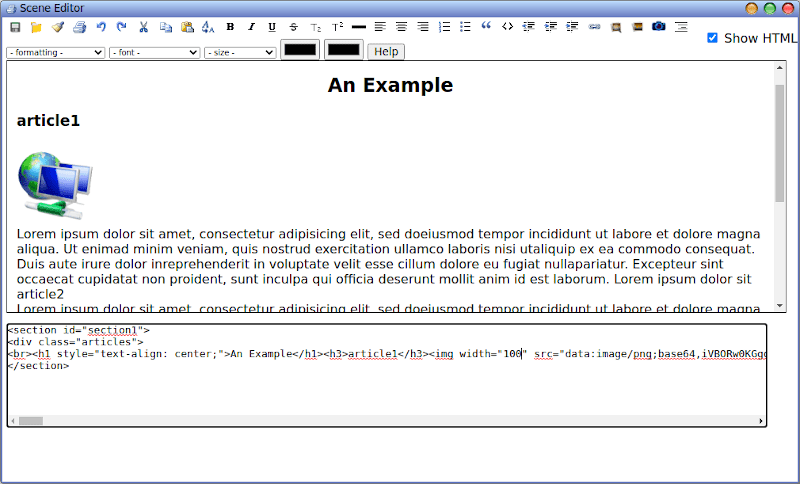800x484 pixels.
Task: Click the outdent icon beside the code brackets
Action: tap(529, 27)
